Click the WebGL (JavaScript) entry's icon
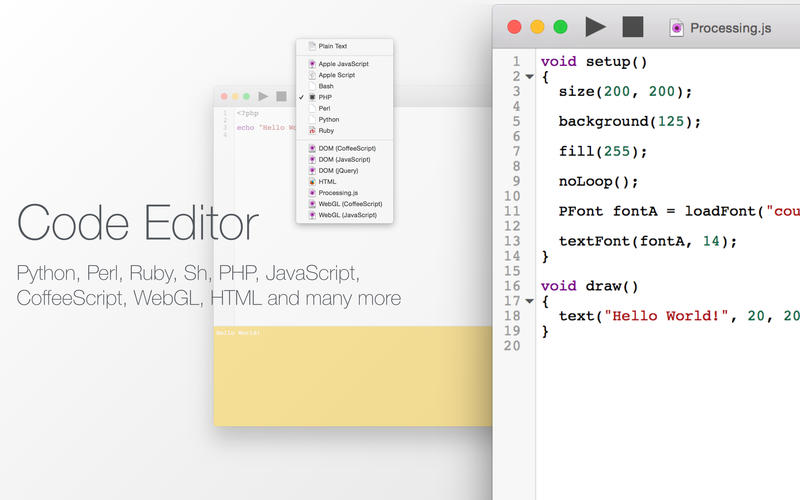This screenshot has width=800, height=500. (312, 215)
